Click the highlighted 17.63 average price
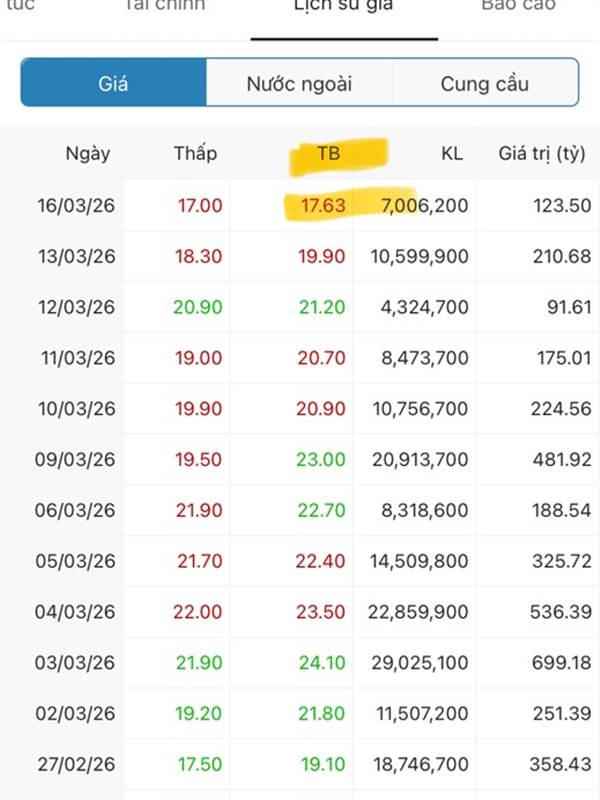 [320, 206]
